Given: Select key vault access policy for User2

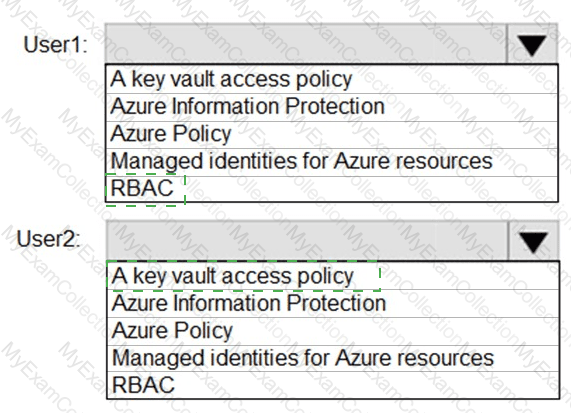Looking at the screenshot, I should [x=333, y=276].
